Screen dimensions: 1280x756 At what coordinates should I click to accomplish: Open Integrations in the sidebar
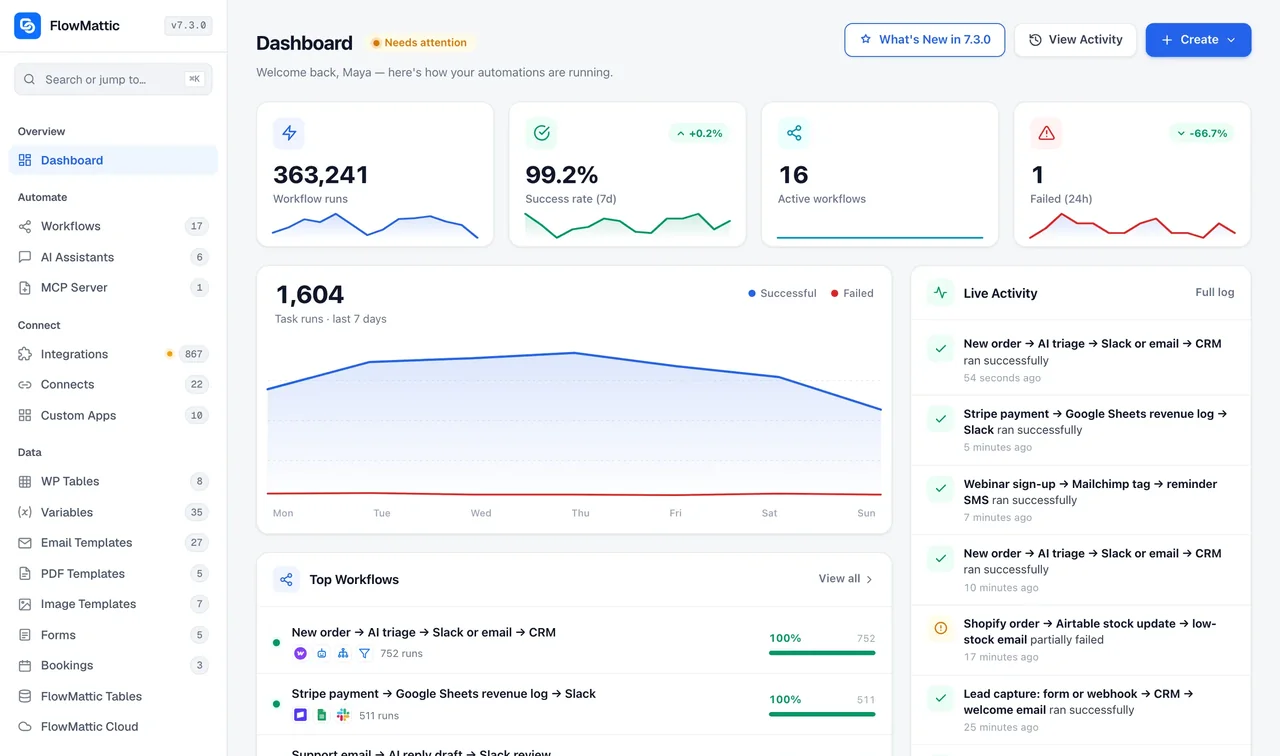[x=113, y=354]
